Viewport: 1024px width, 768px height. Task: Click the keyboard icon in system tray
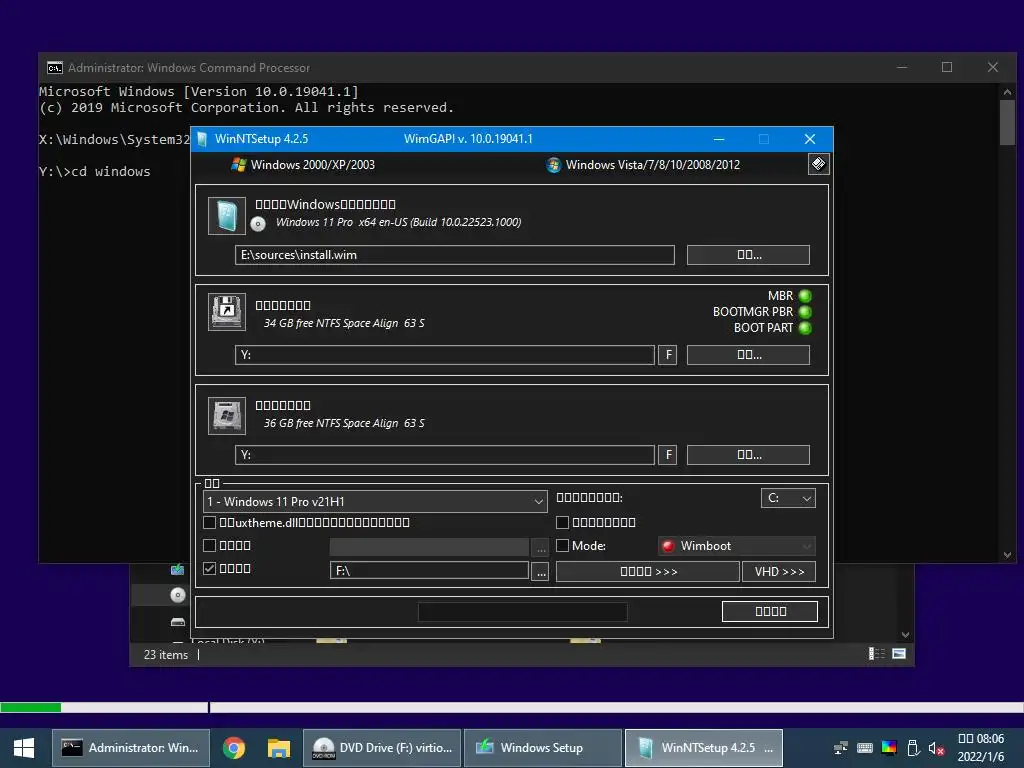point(865,748)
